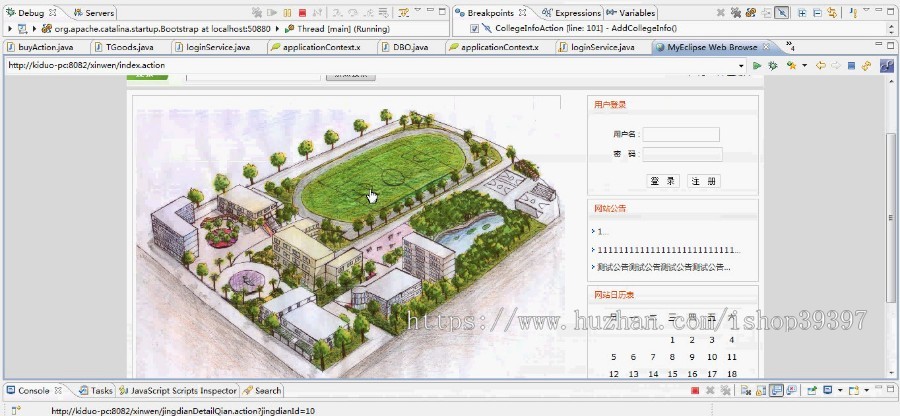900x416 pixels.
Task: Switch to JavaScript Scripts Inspector tab
Action: click(178, 391)
